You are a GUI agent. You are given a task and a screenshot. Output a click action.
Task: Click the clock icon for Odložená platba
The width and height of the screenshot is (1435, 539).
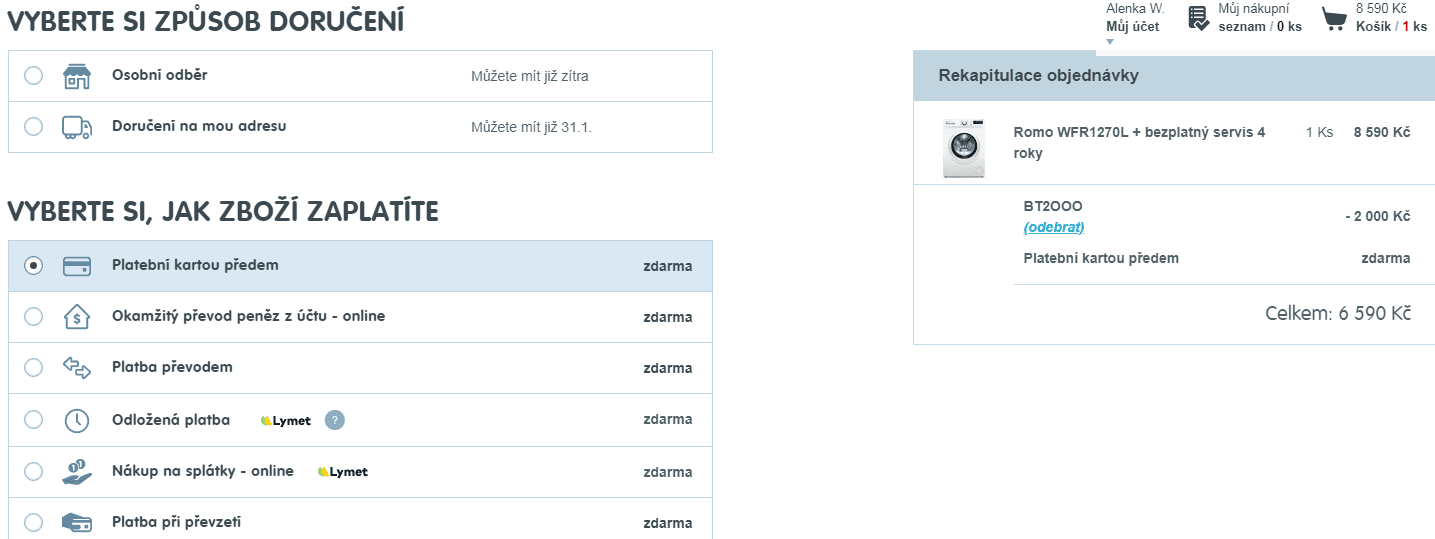[x=77, y=420]
